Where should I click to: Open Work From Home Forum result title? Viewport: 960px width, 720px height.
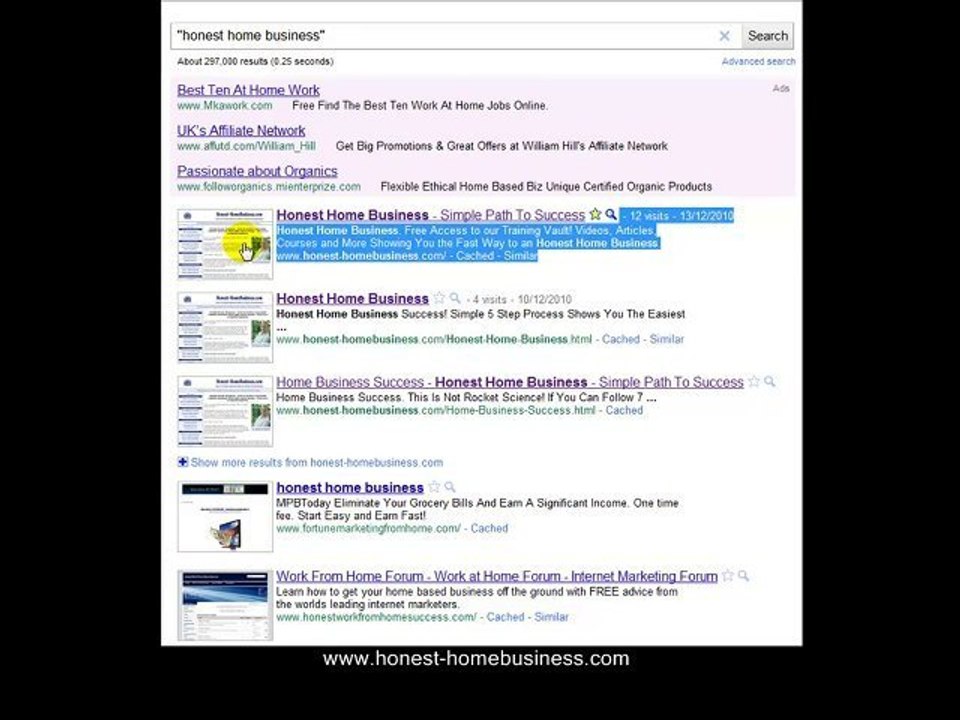497,577
